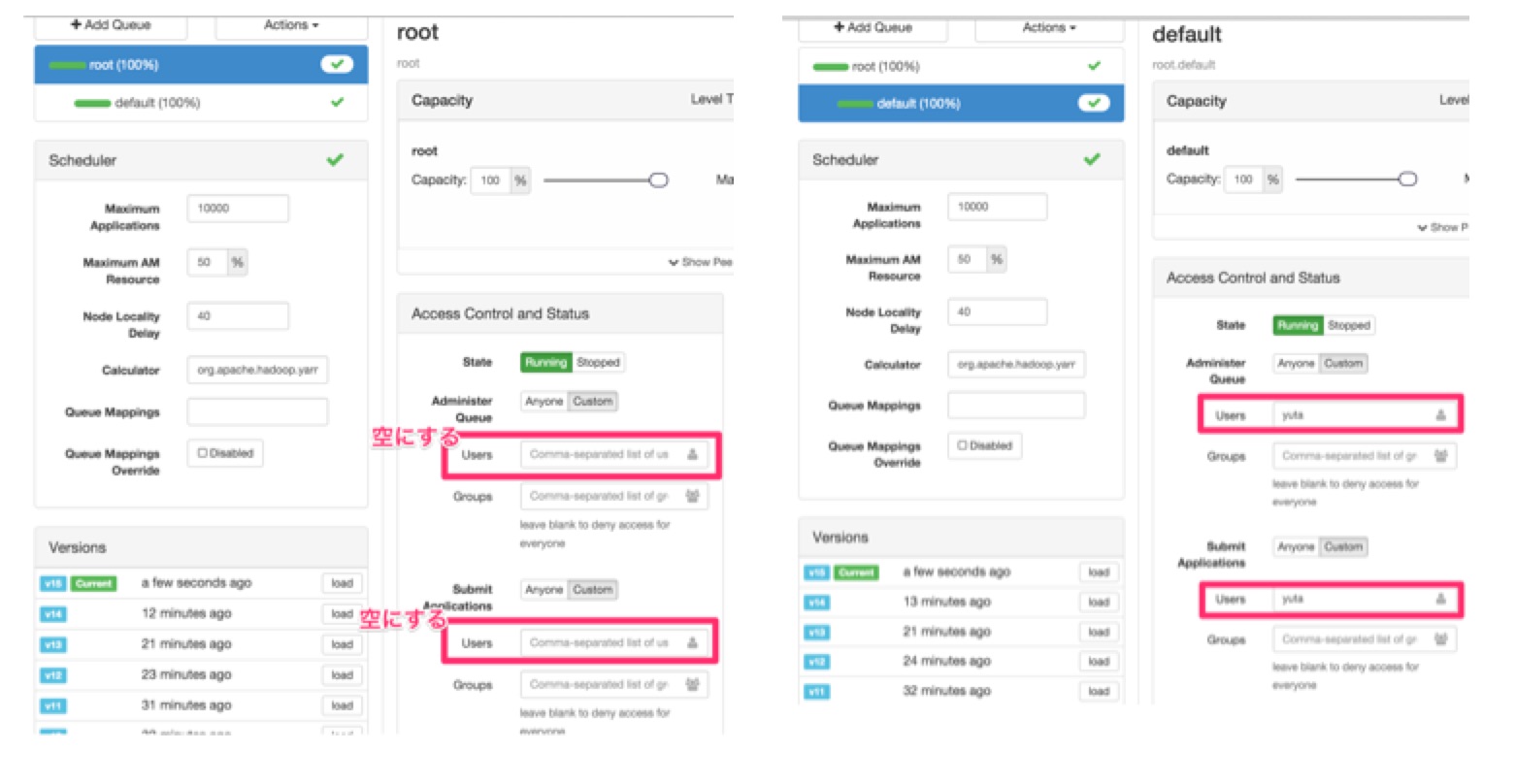Click the v15 version badge in Versions
Screen dimensions: 1516x784
(53, 582)
